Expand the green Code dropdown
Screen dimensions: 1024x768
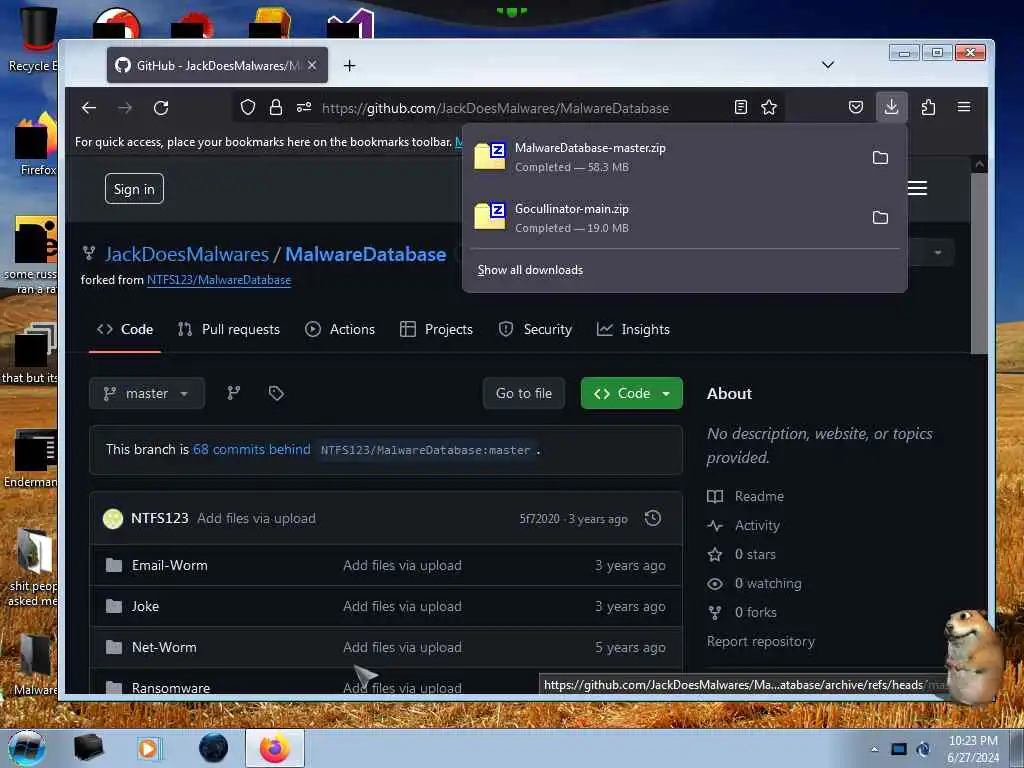pos(632,393)
